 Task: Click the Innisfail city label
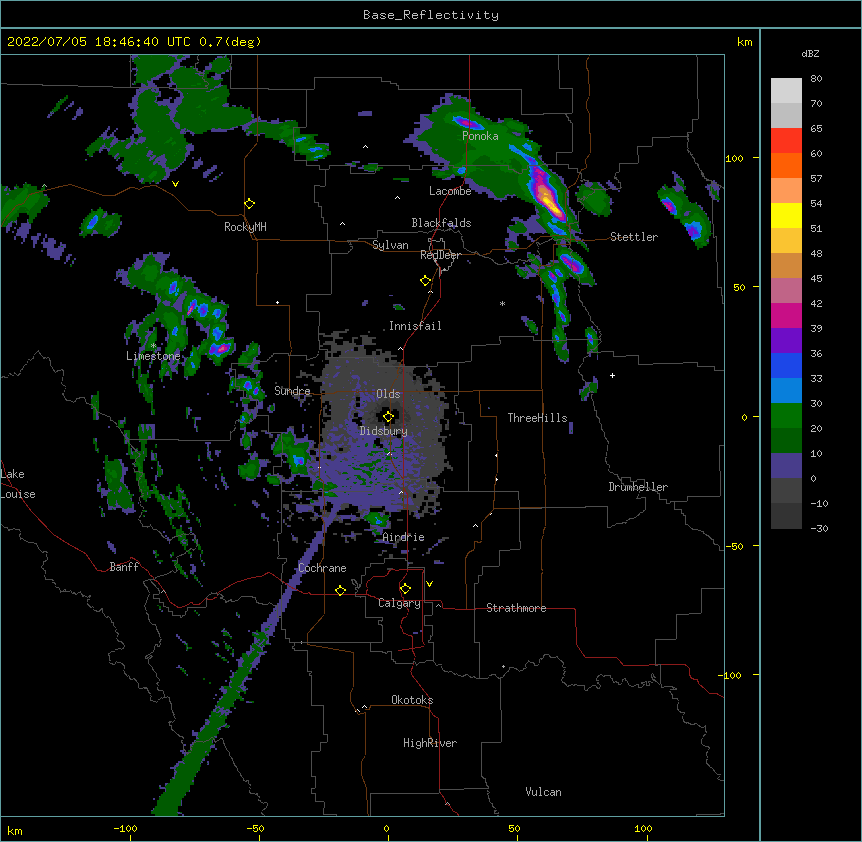(x=415, y=326)
